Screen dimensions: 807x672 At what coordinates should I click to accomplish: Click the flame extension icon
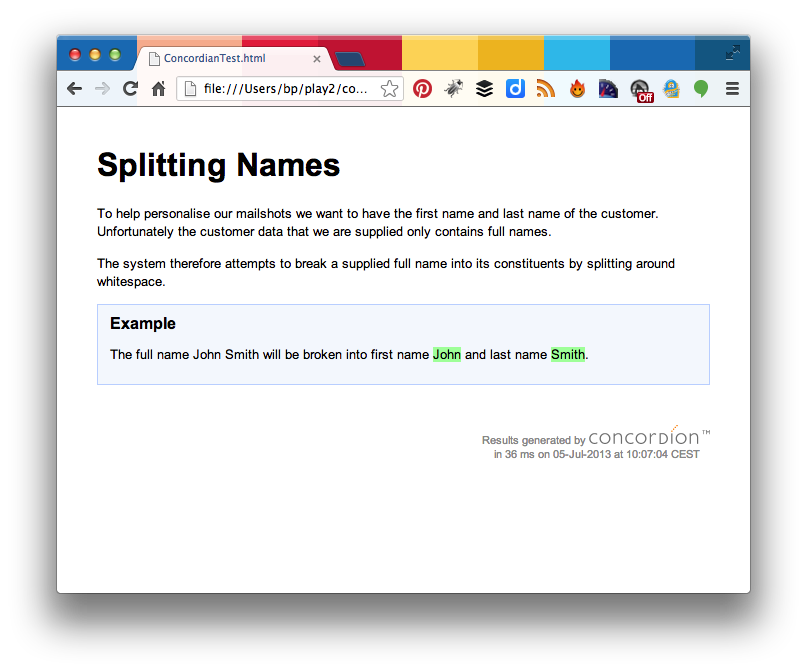tap(577, 89)
